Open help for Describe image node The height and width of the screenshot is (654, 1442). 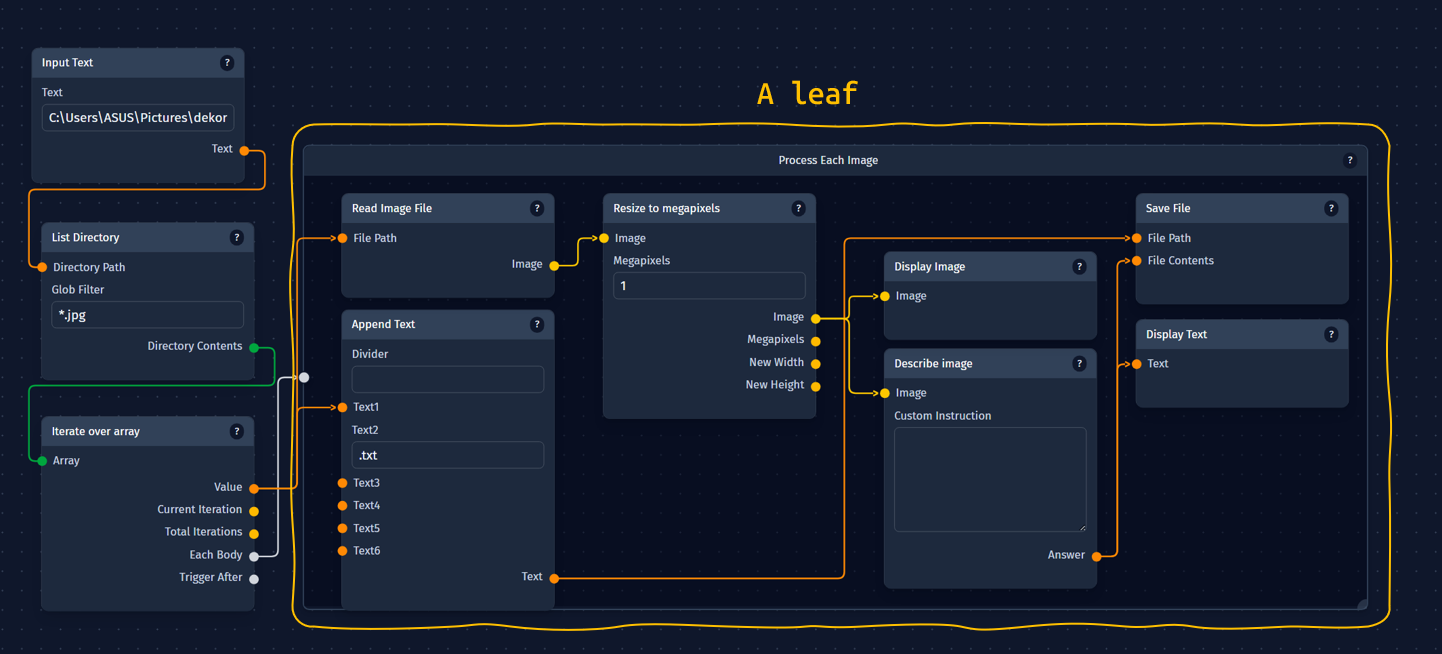click(x=1079, y=364)
